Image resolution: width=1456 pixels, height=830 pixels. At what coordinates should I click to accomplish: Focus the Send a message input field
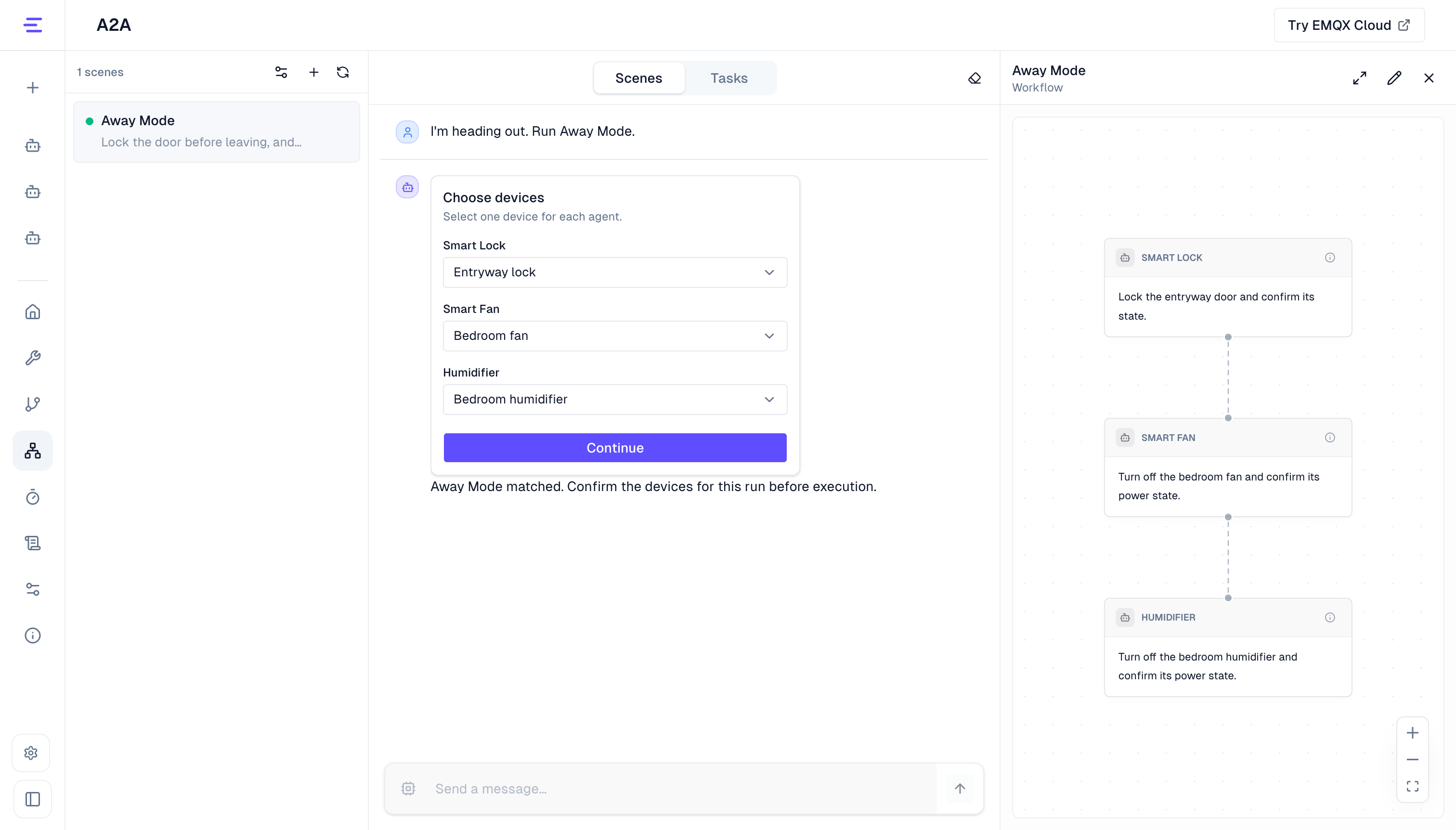(681, 789)
